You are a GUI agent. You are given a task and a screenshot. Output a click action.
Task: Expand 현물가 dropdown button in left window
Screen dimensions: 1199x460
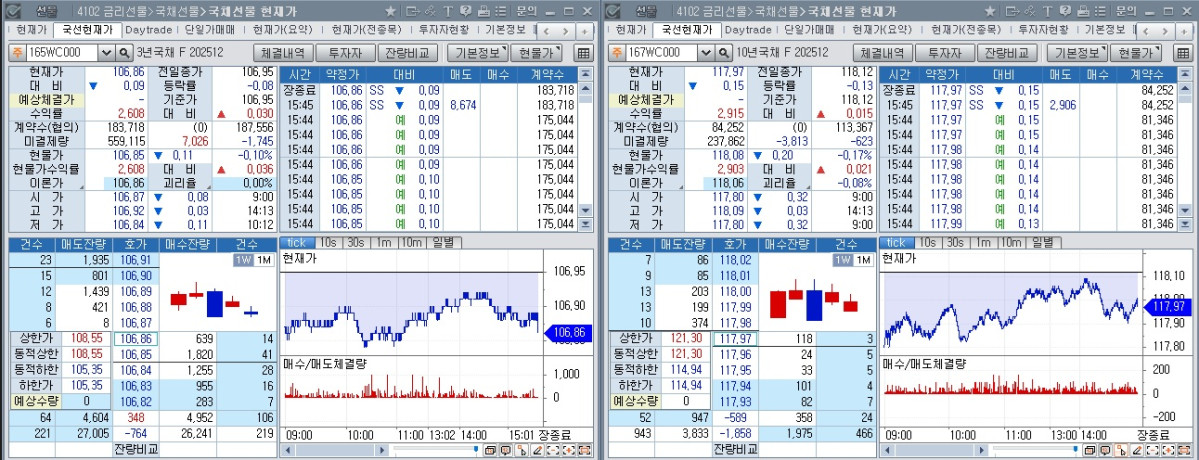pyautogui.click(x=536, y=53)
